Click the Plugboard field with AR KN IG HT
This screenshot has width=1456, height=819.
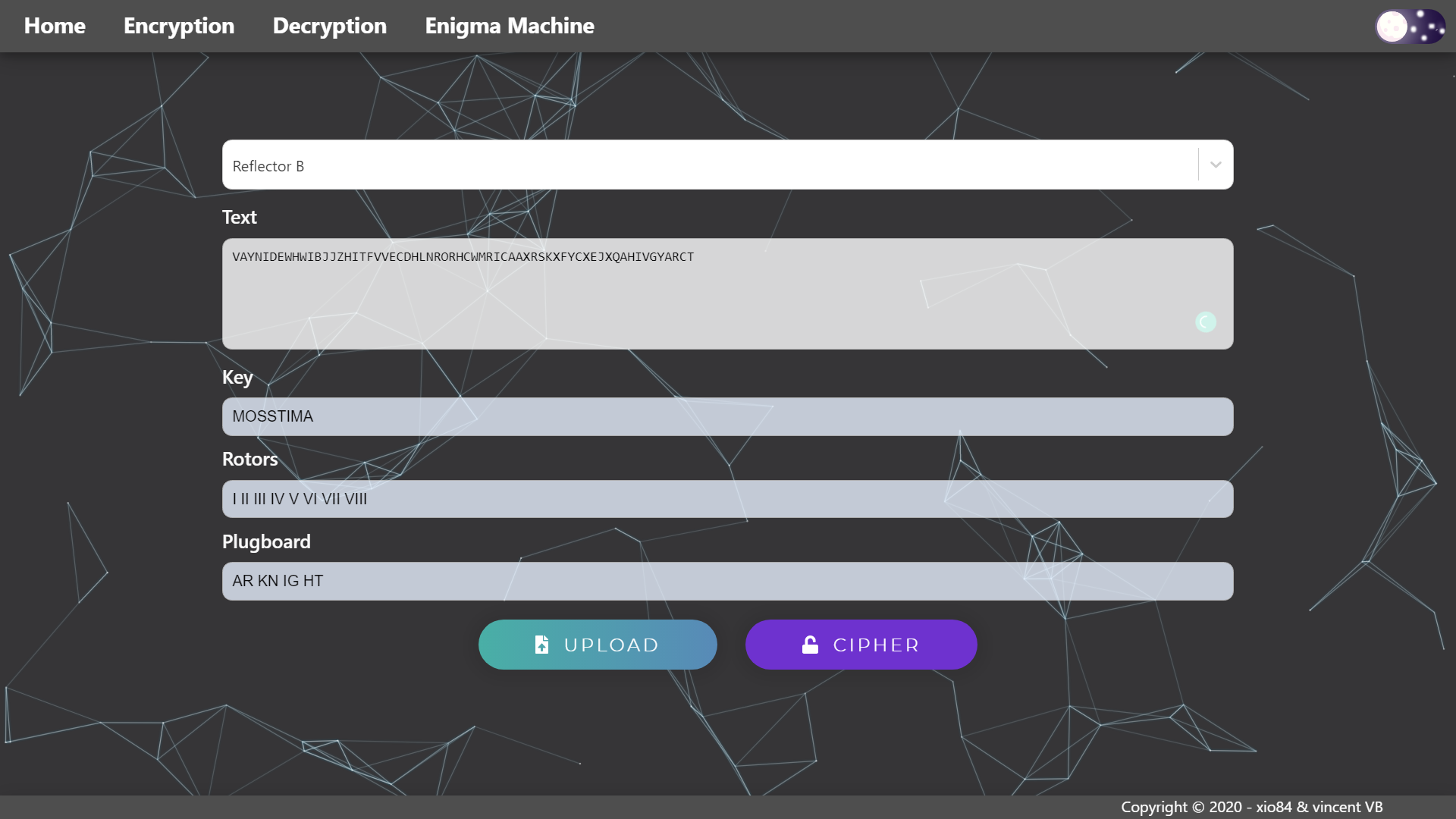pyautogui.click(x=727, y=581)
